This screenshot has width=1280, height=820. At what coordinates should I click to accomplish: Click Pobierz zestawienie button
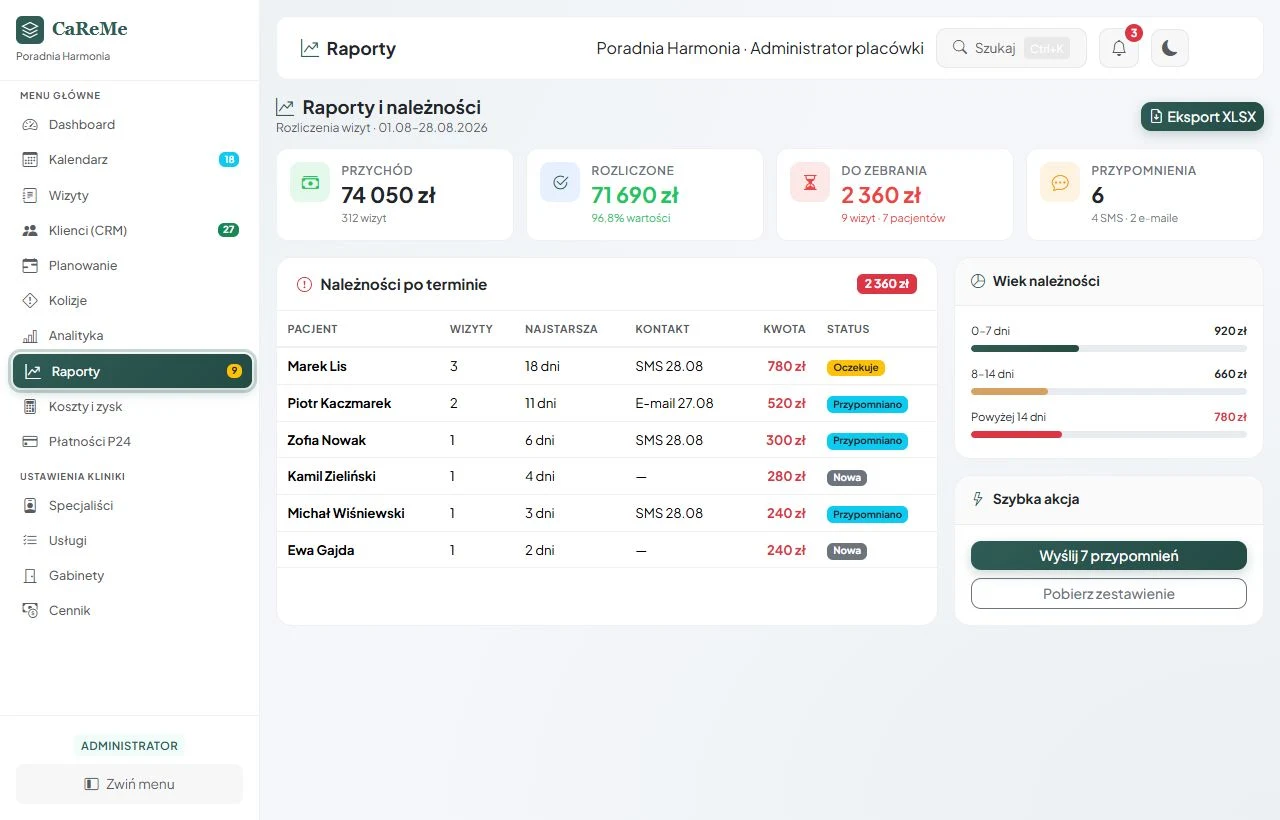point(1109,594)
